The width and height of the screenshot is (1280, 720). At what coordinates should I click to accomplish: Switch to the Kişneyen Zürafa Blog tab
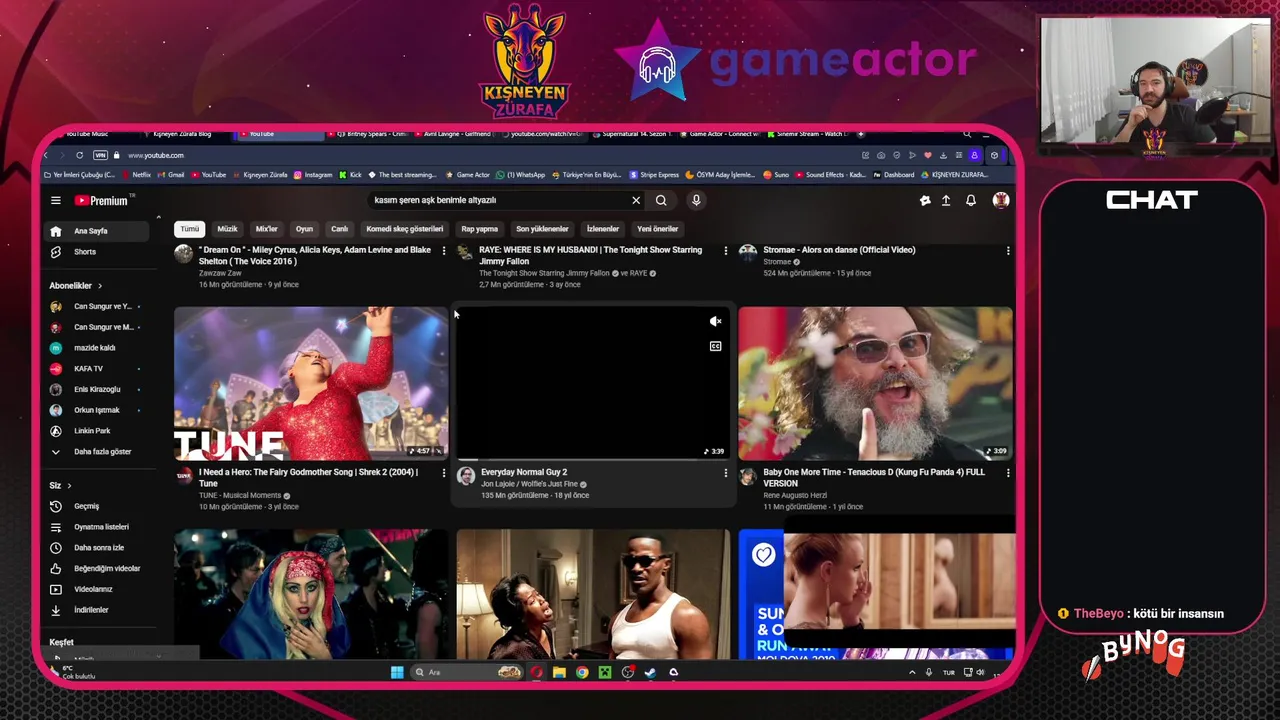point(182,134)
